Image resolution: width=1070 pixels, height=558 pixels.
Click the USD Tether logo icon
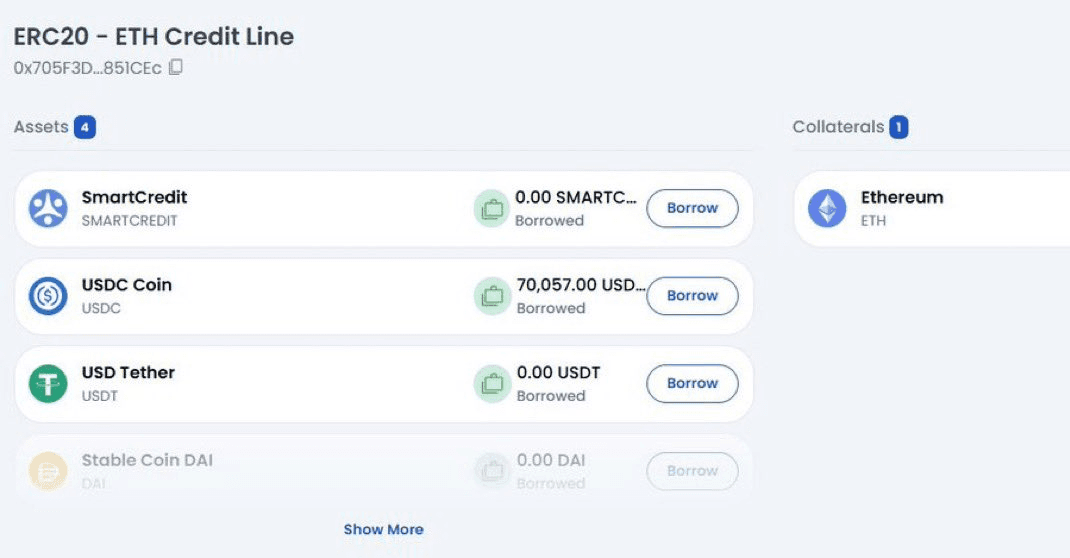[x=48, y=384]
